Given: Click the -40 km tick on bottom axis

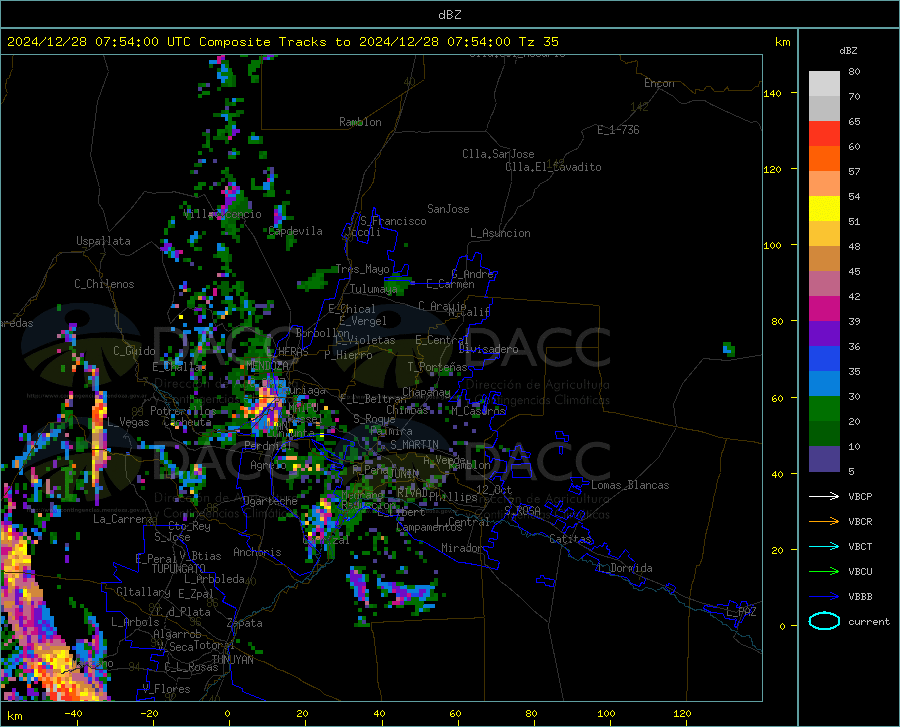Looking at the screenshot, I should pyautogui.click(x=73, y=714).
